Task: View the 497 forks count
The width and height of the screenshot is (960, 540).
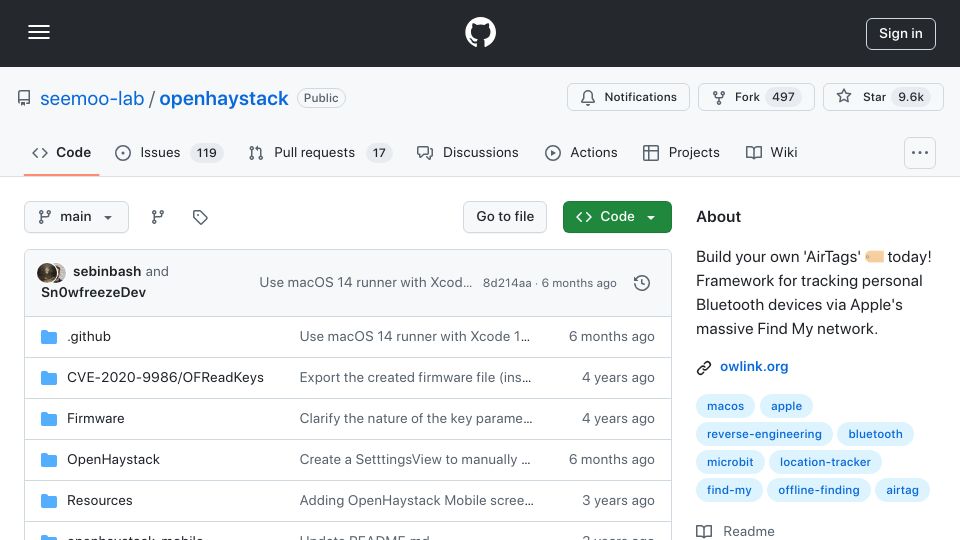Action: click(783, 97)
